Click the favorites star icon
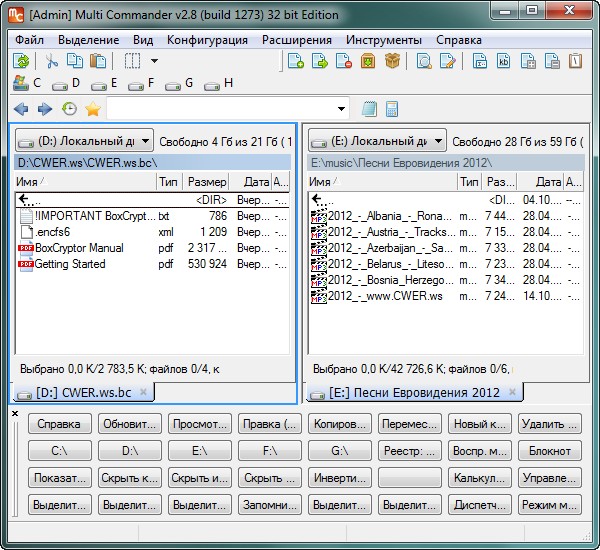 click(93, 109)
